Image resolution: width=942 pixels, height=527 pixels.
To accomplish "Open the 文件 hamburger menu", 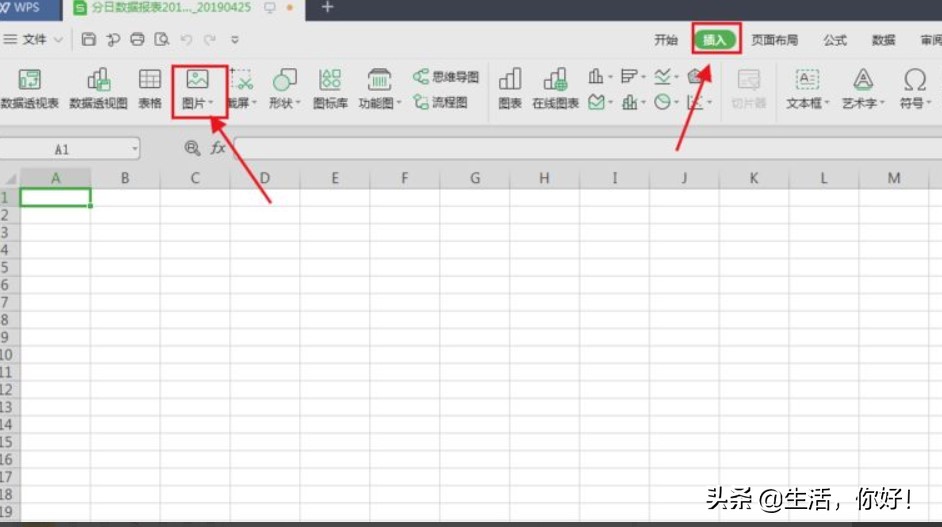I will pos(10,40).
